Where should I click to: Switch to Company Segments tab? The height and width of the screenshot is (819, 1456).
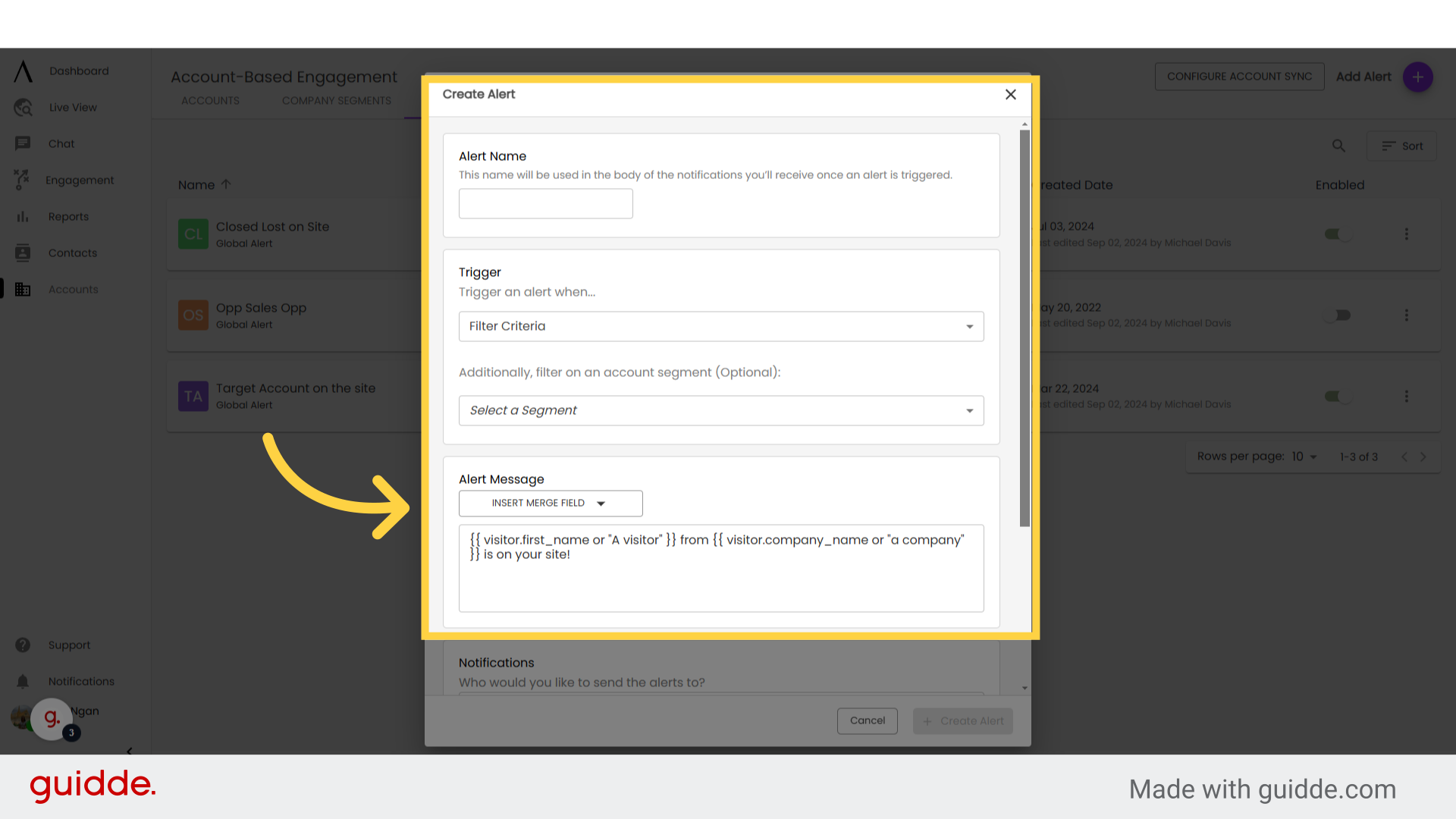coord(337,101)
